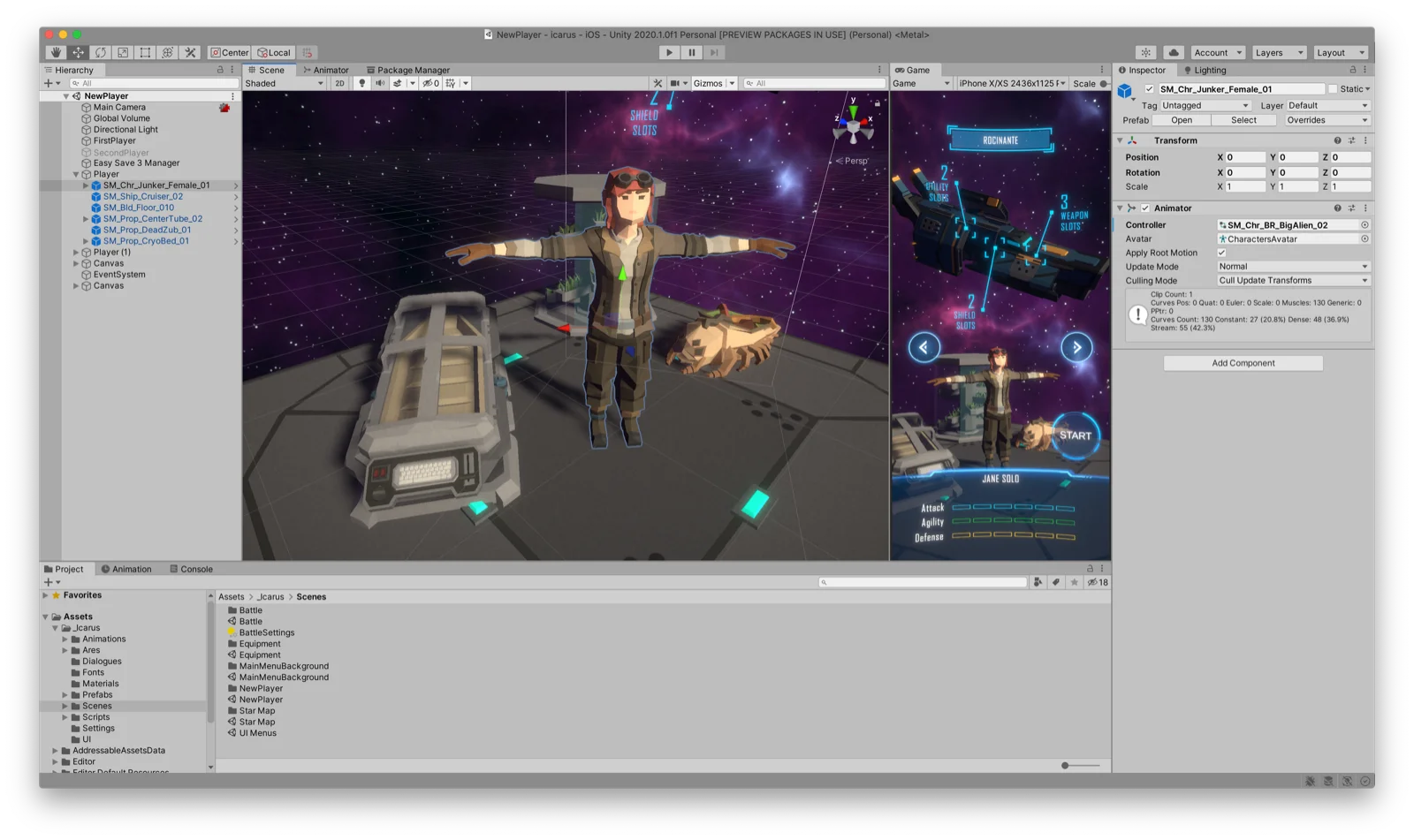Click the Add Component button
This screenshot has width=1414, height=840.
pos(1243,362)
